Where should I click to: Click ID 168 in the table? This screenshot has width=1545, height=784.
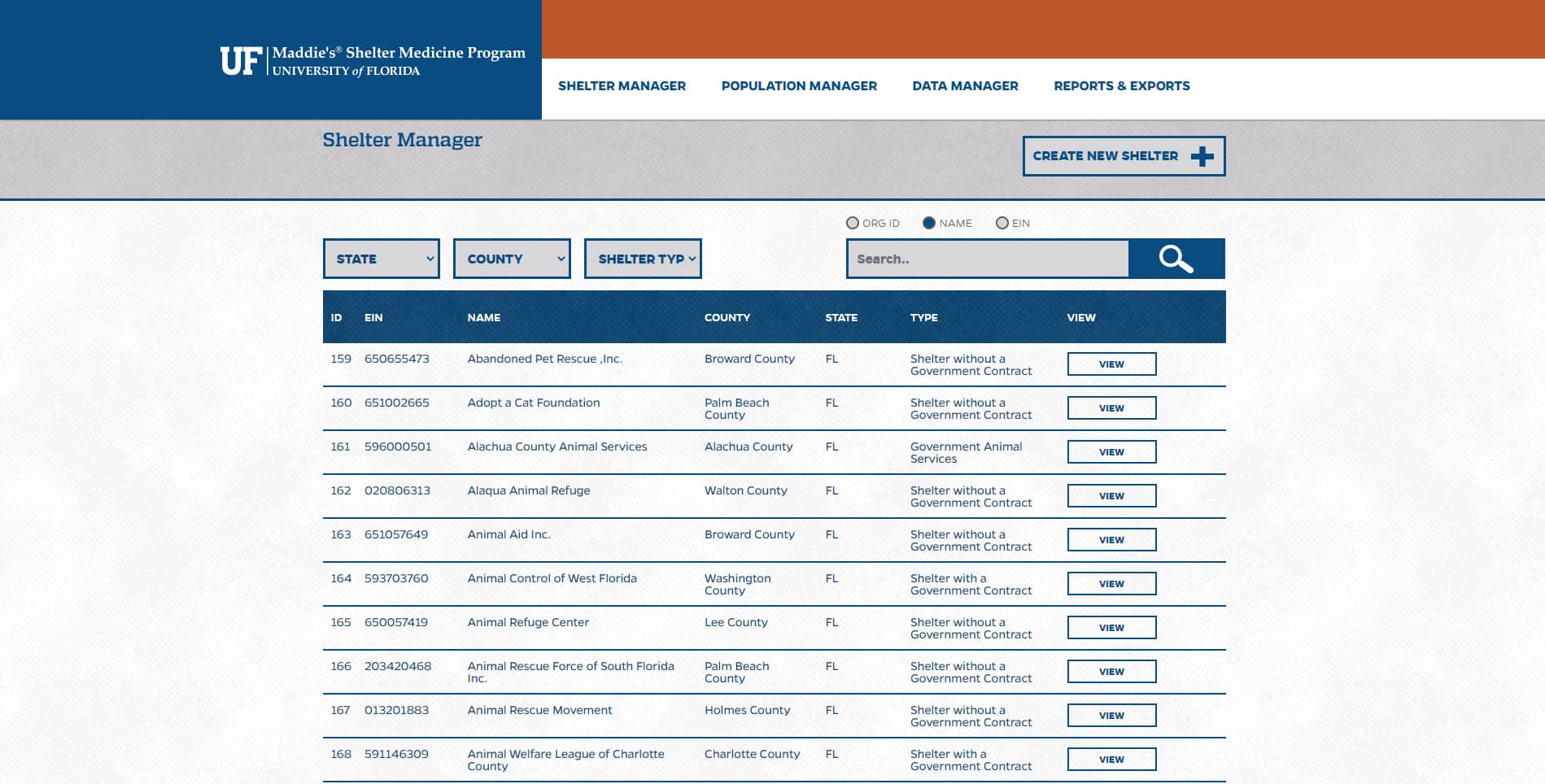[x=341, y=754]
